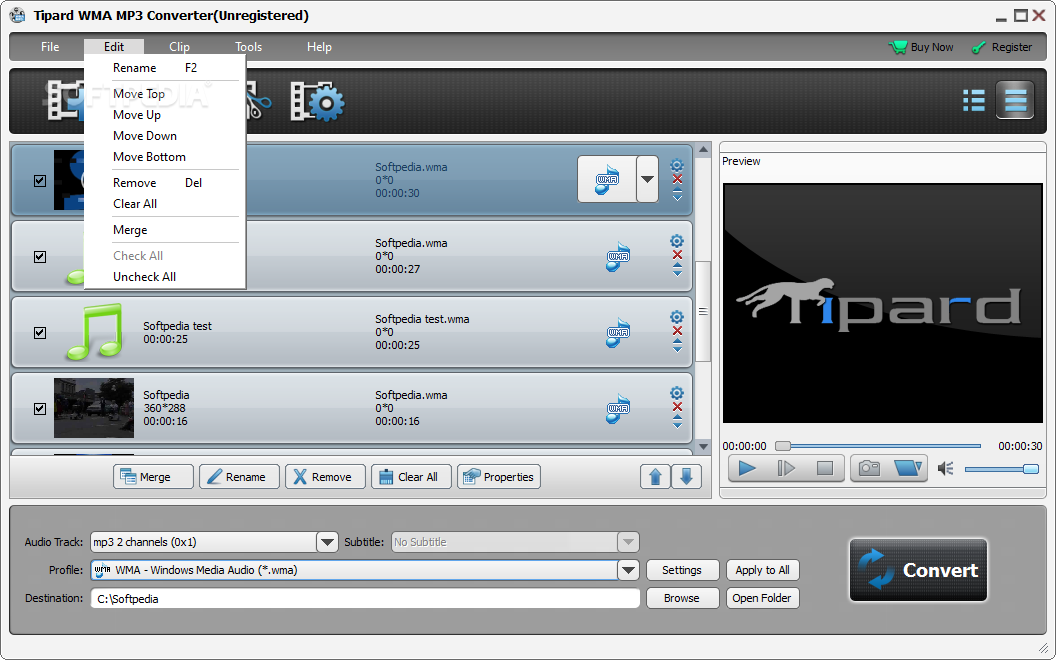Open the Properties button
The height and width of the screenshot is (660, 1056).
point(499,477)
